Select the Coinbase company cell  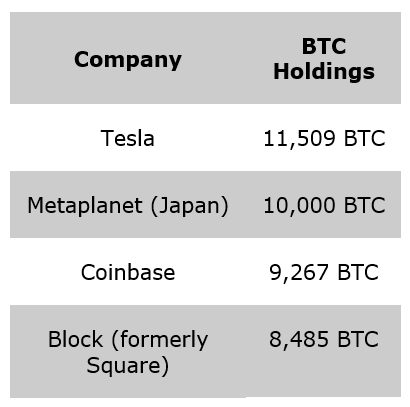point(128,272)
